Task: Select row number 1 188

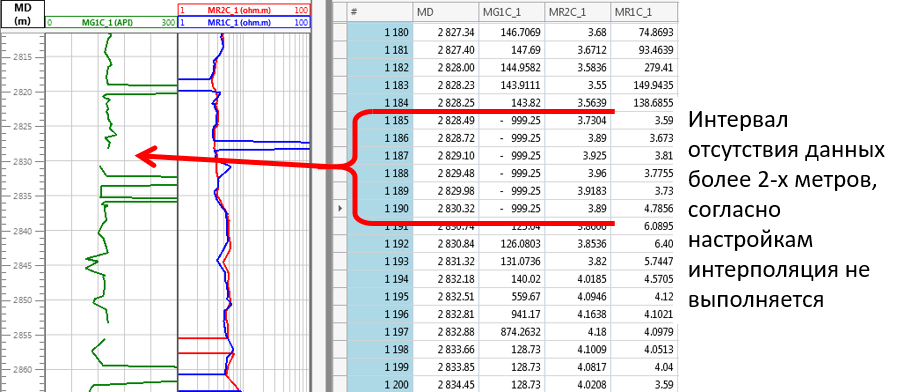Action: (x=380, y=173)
